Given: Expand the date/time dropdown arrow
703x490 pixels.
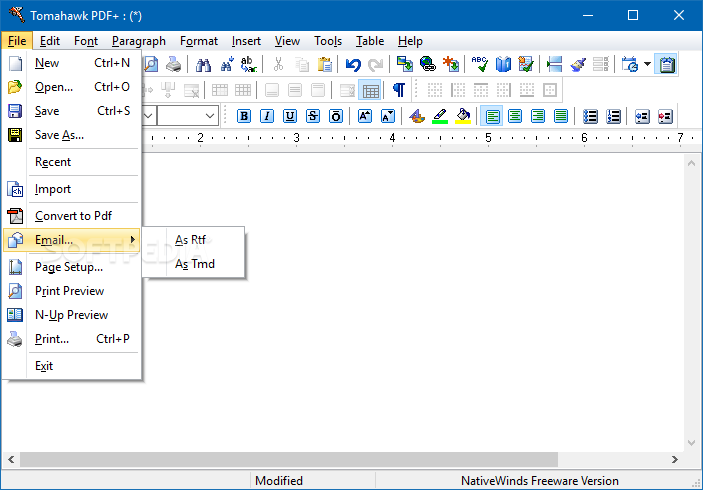Looking at the screenshot, I should tap(647, 65).
